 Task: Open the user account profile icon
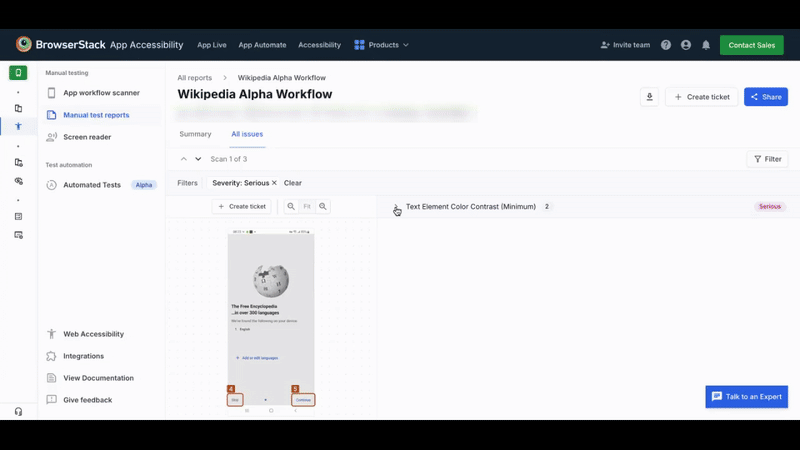click(686, 45)
